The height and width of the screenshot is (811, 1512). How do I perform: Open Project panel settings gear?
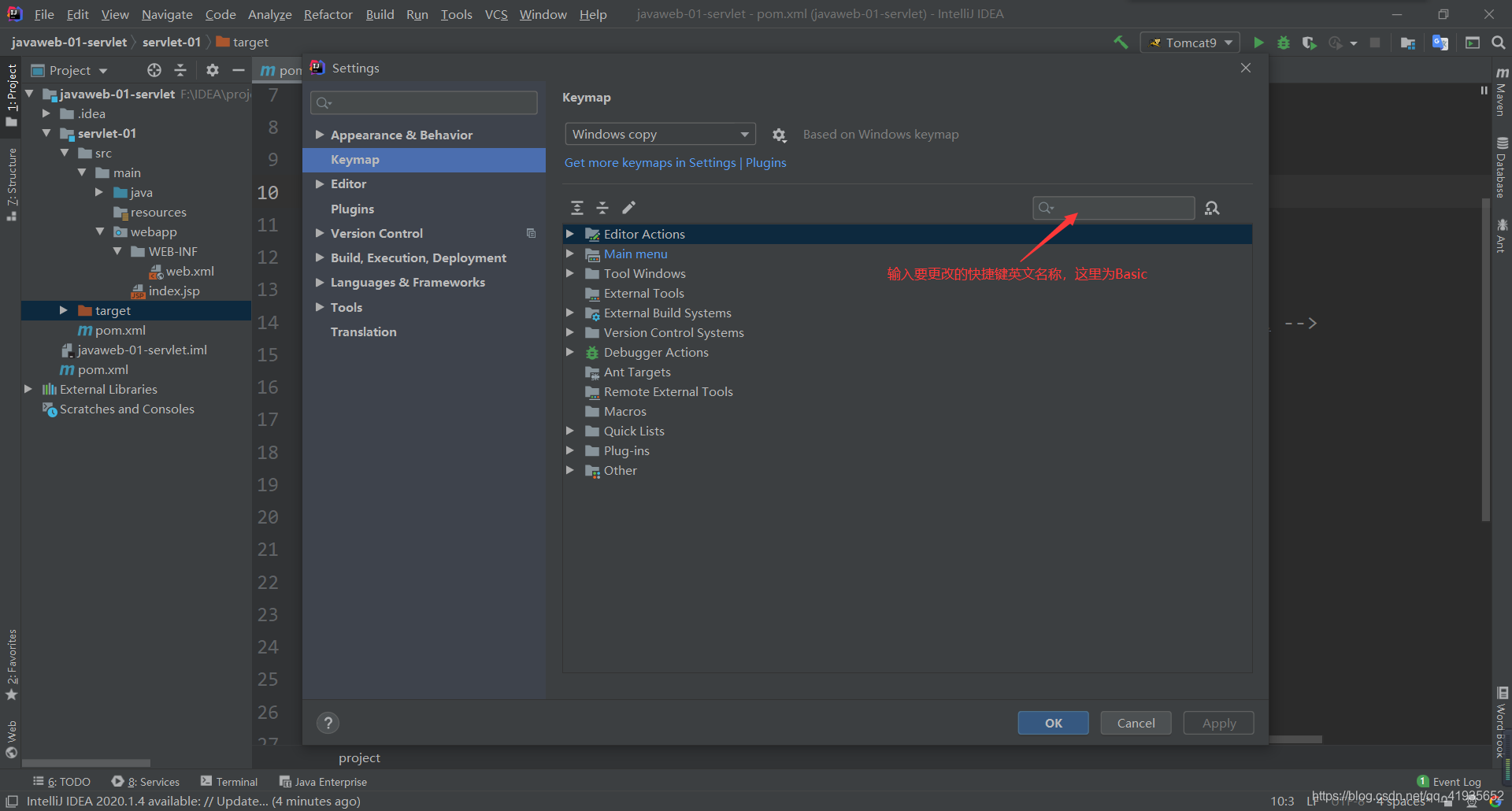[x=213, y=70]
